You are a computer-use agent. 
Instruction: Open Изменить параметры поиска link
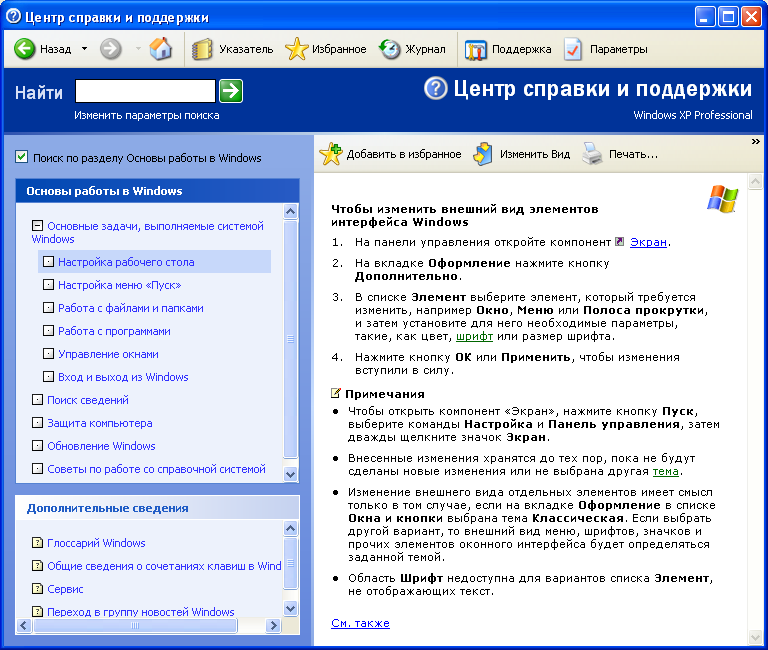click(146, 116)
